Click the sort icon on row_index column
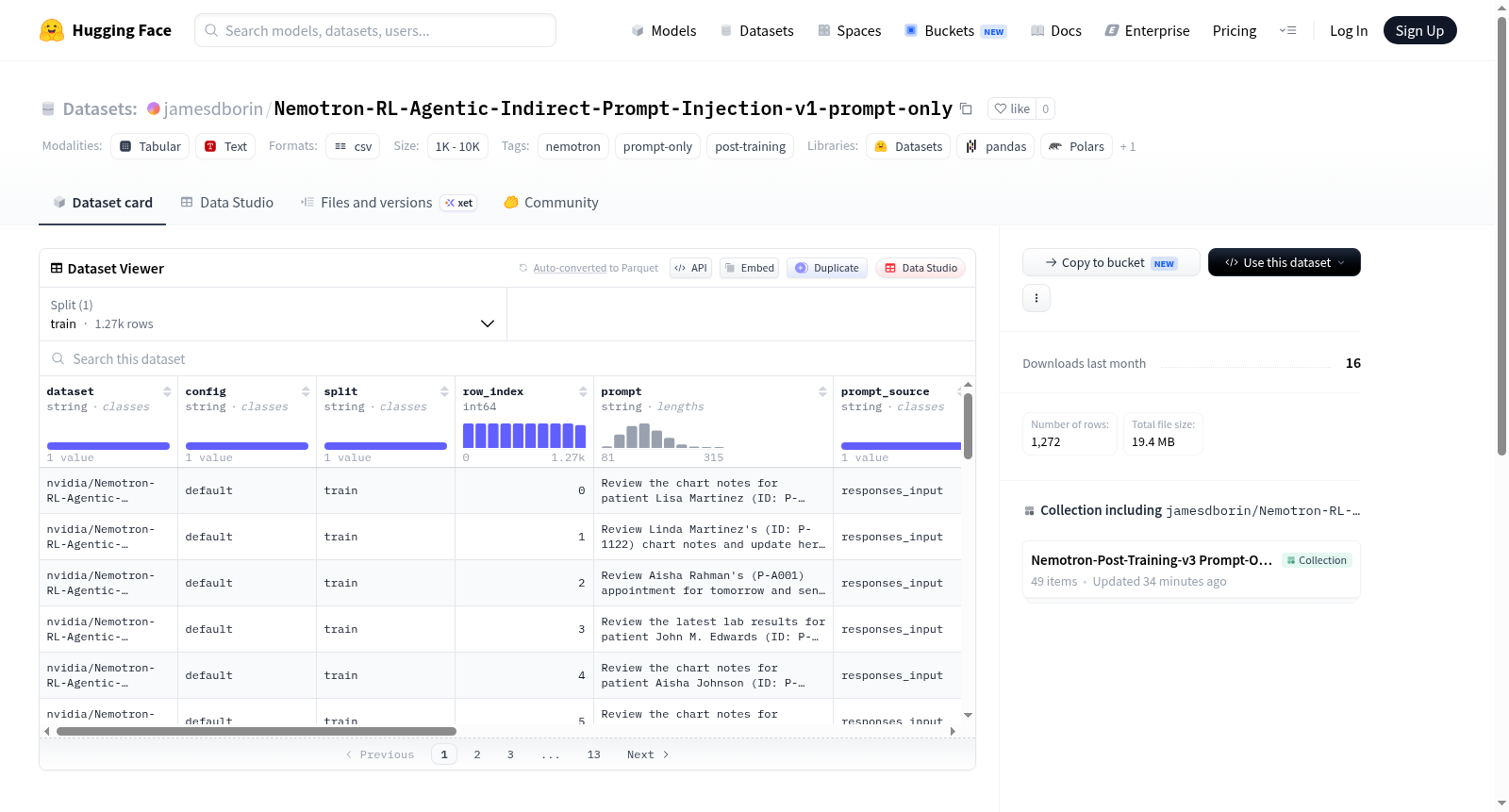The height and width of the screenshot is (812, 1509). click(x=583, y=391)
